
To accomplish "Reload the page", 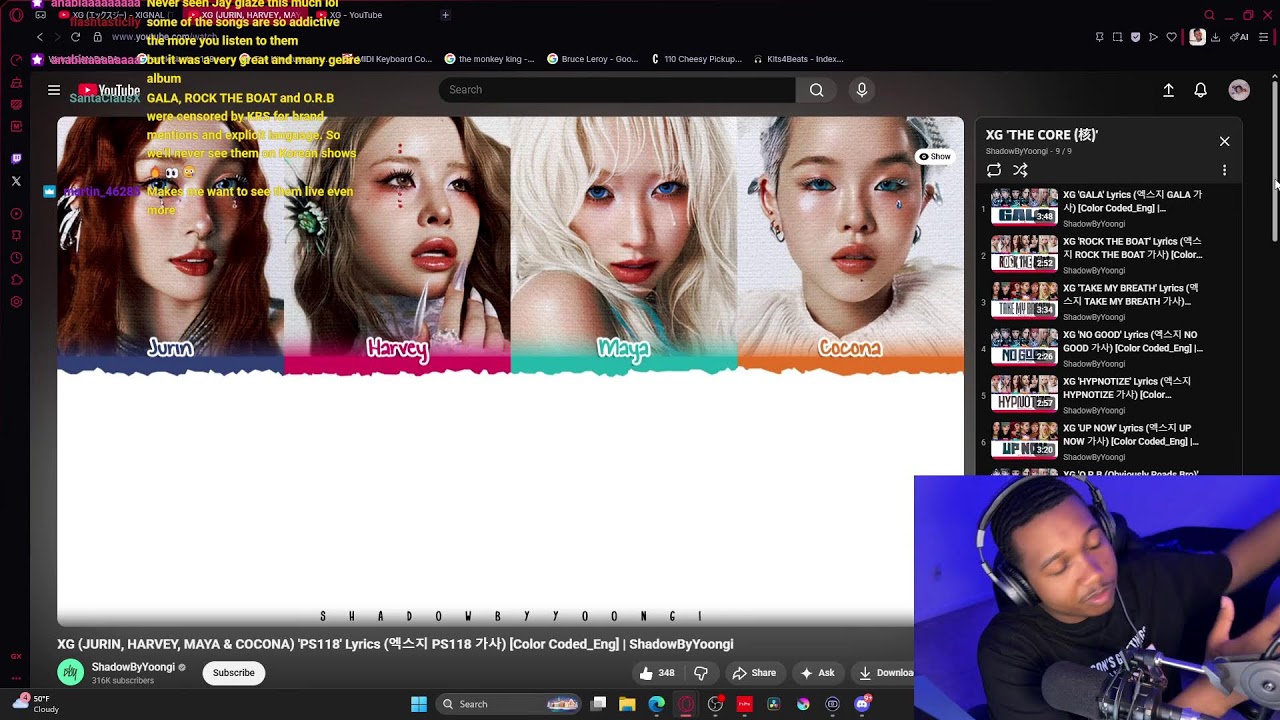I will 75,37.
